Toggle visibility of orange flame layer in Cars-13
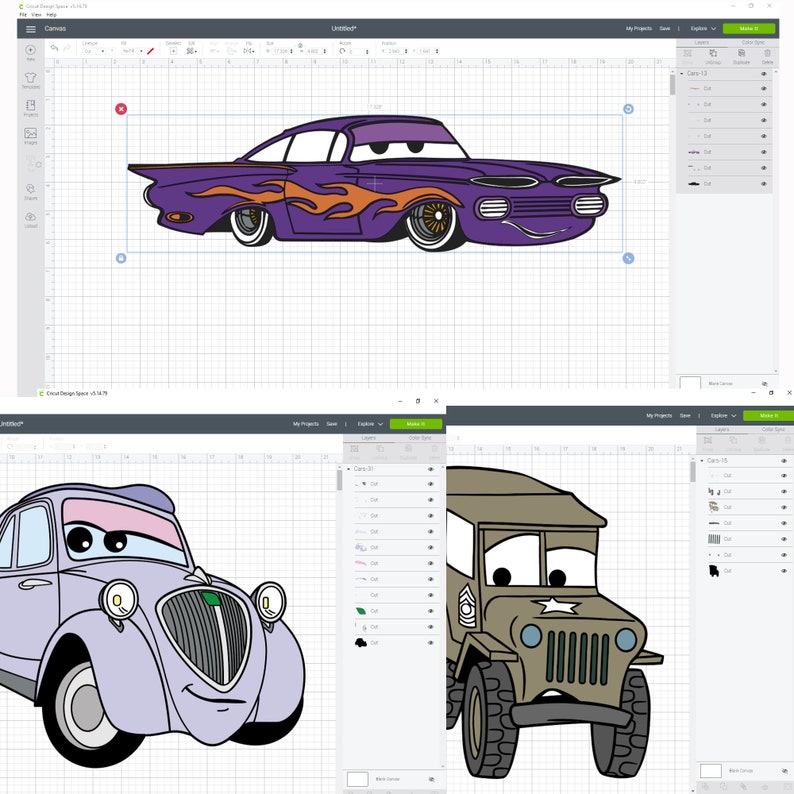The image size is (794, 794). [x=764, y=89]
